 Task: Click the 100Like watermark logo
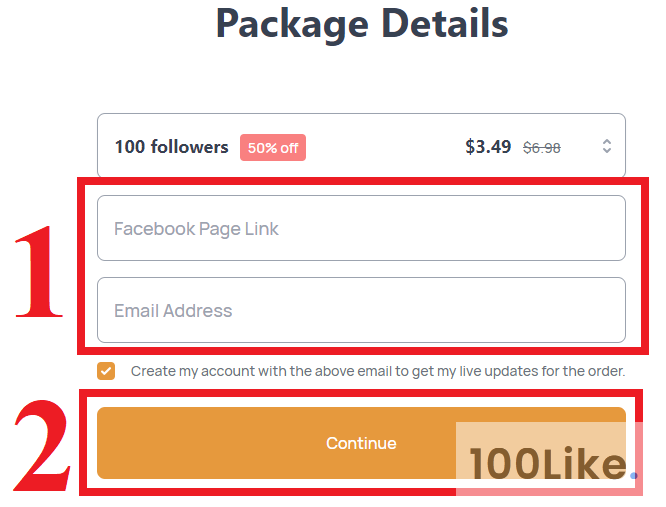(547, 463)
